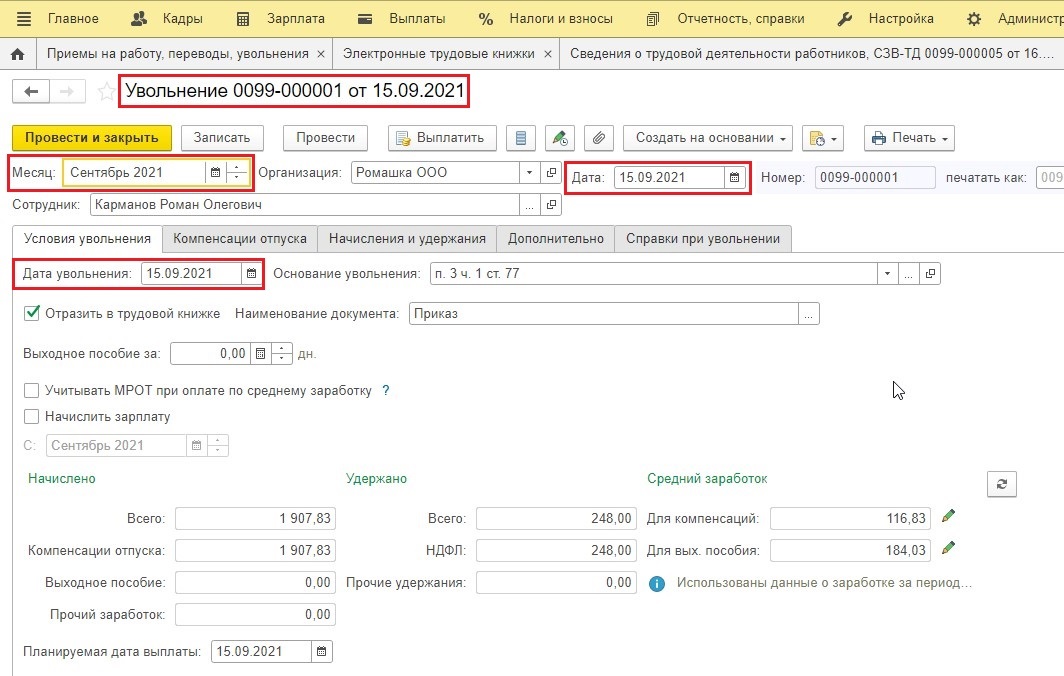Click the Наименование документа input field
1064x676 pixels.
pyautogui.click(x=604, y=314)
